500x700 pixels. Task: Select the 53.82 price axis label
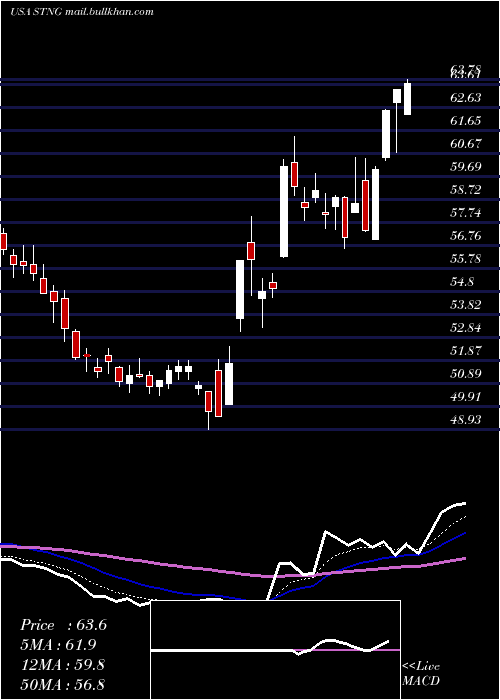tap(466, 305)
